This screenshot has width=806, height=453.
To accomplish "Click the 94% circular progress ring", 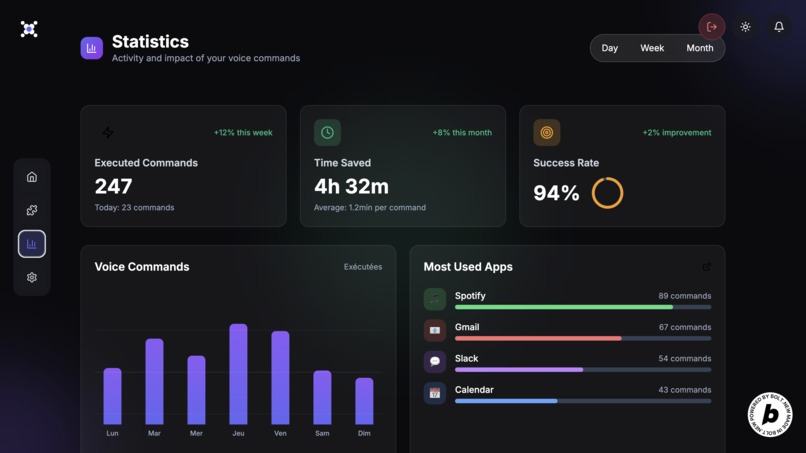I will [x=608, y=193].
